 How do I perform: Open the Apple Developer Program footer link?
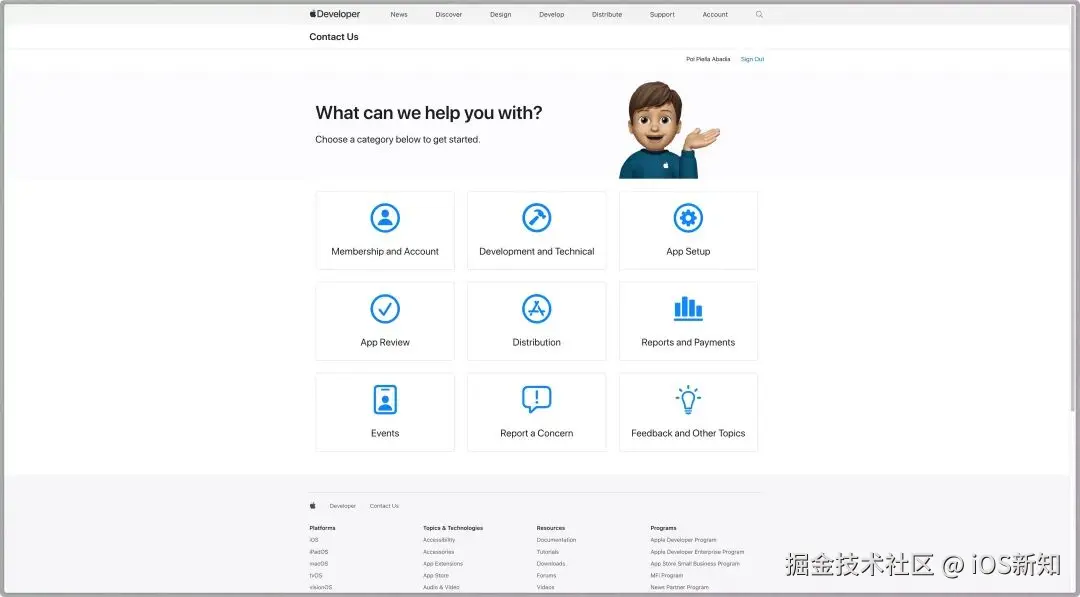pyautogui.click(x=683, y=540)
